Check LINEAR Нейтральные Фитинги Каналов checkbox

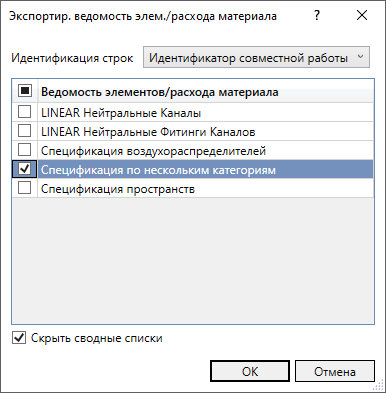(24, 131)
